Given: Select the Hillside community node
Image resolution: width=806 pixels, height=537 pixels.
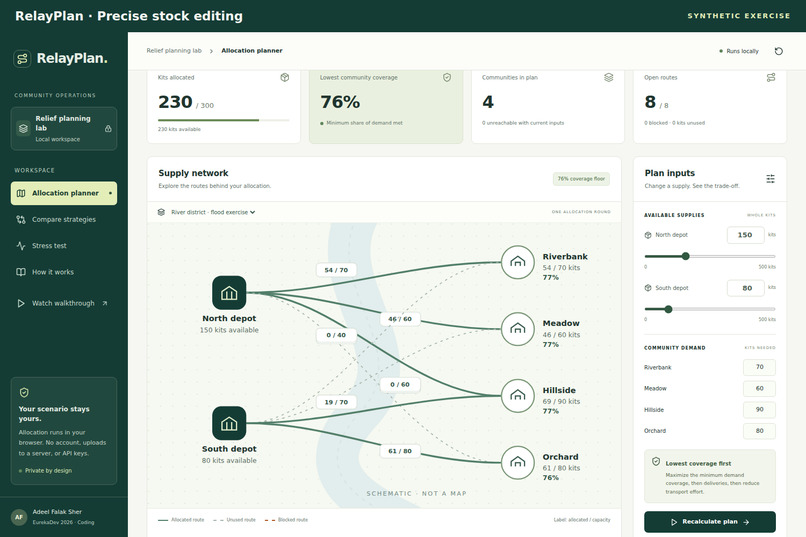Looking at the screenshot, I should click(518, 396).
